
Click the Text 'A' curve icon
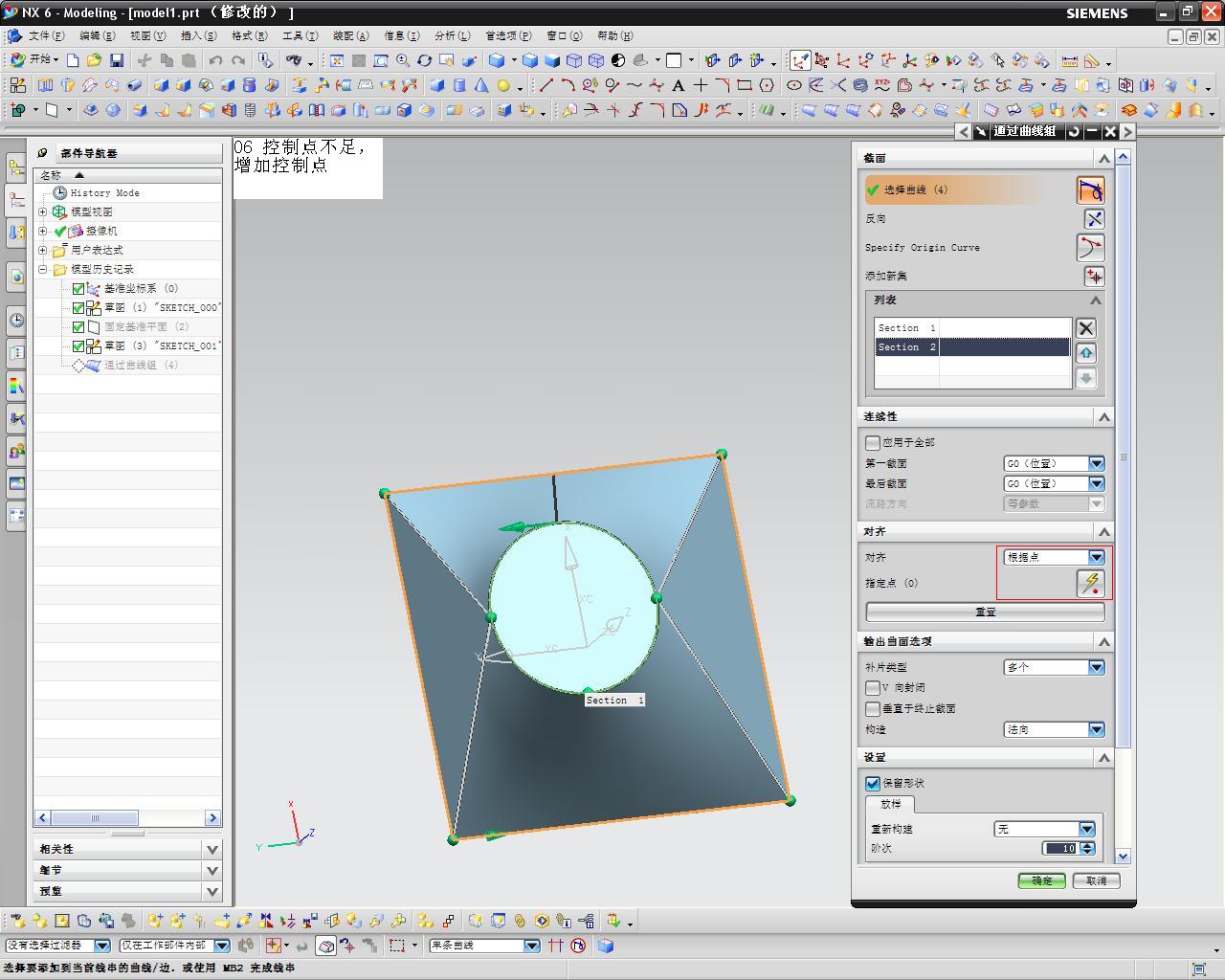pos(679,85)
